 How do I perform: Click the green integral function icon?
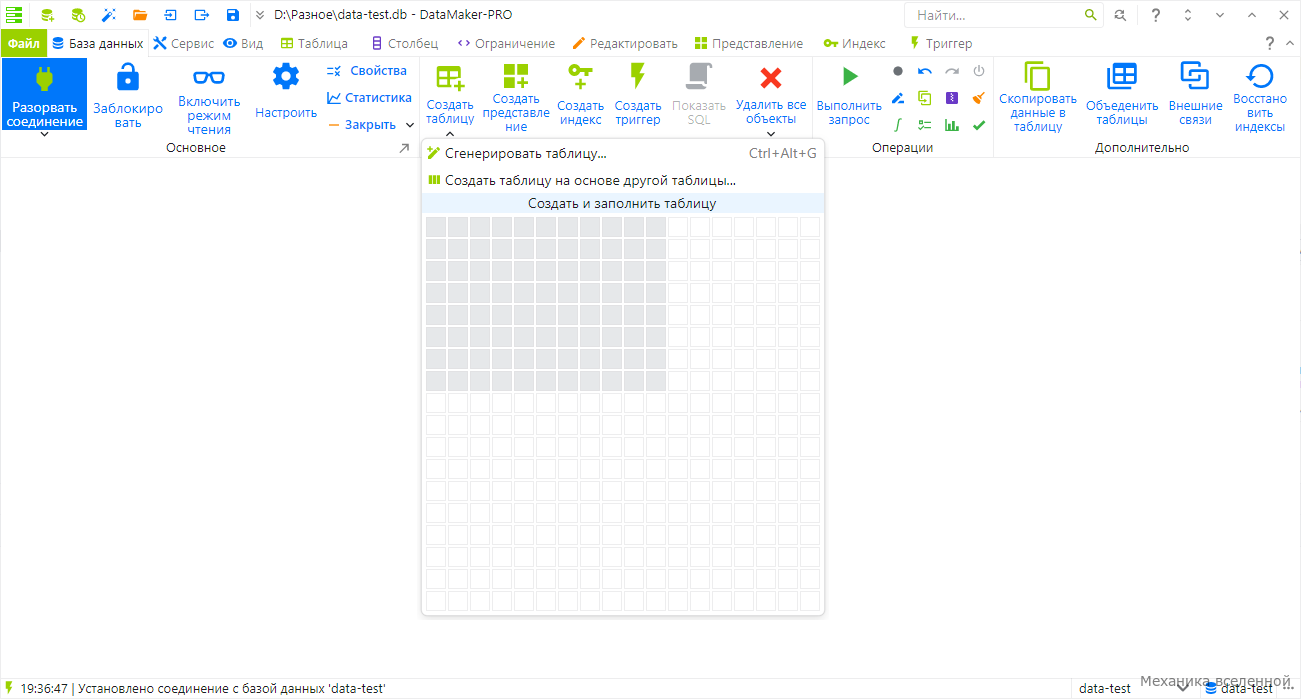(x=898, y=125)
